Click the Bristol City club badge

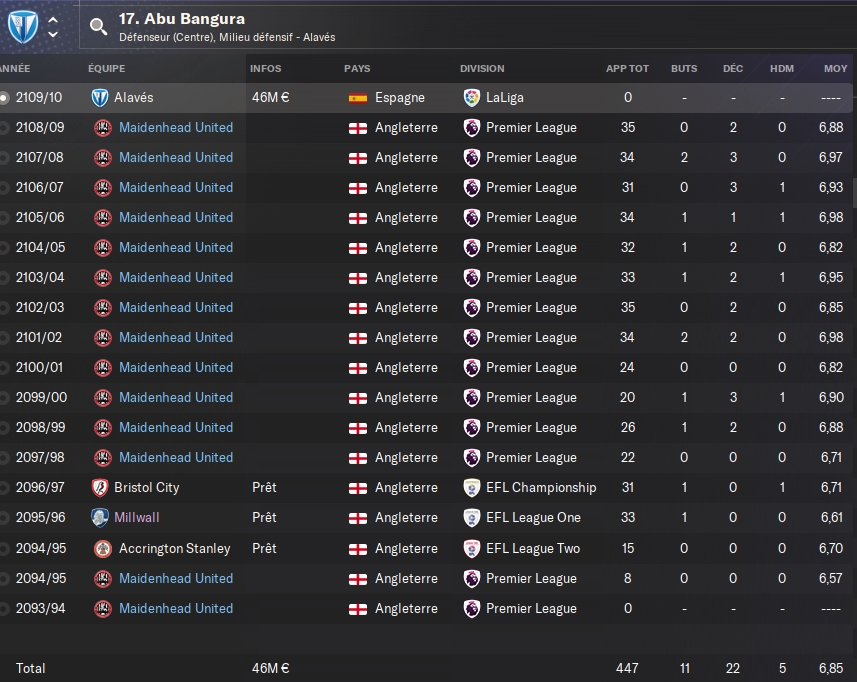100,487
